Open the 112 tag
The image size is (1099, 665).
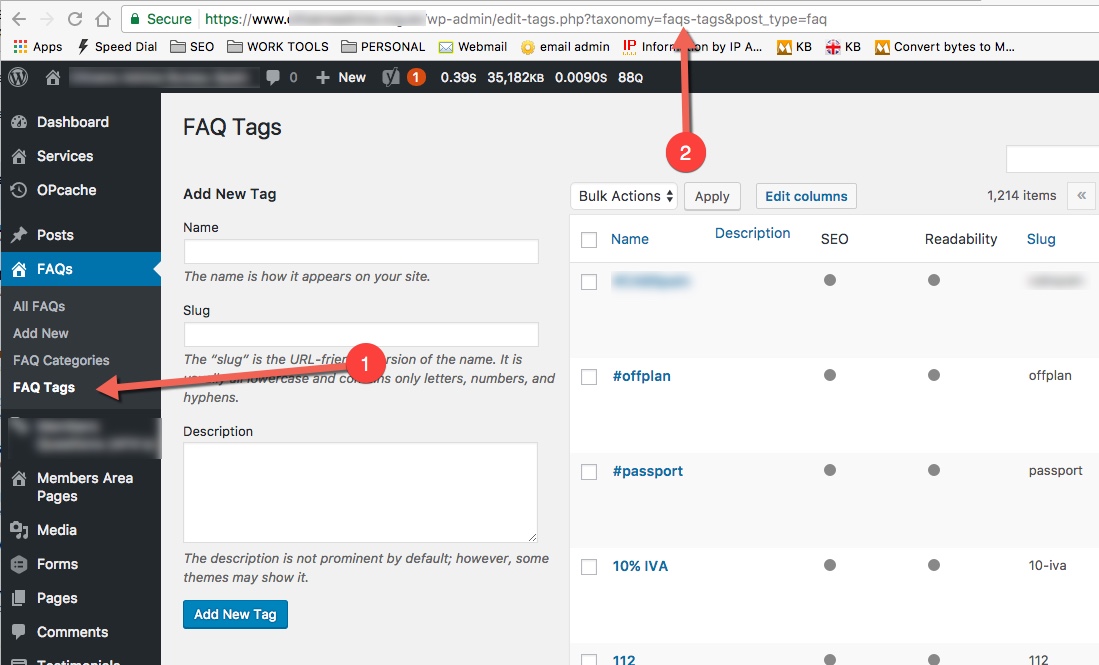624,659
